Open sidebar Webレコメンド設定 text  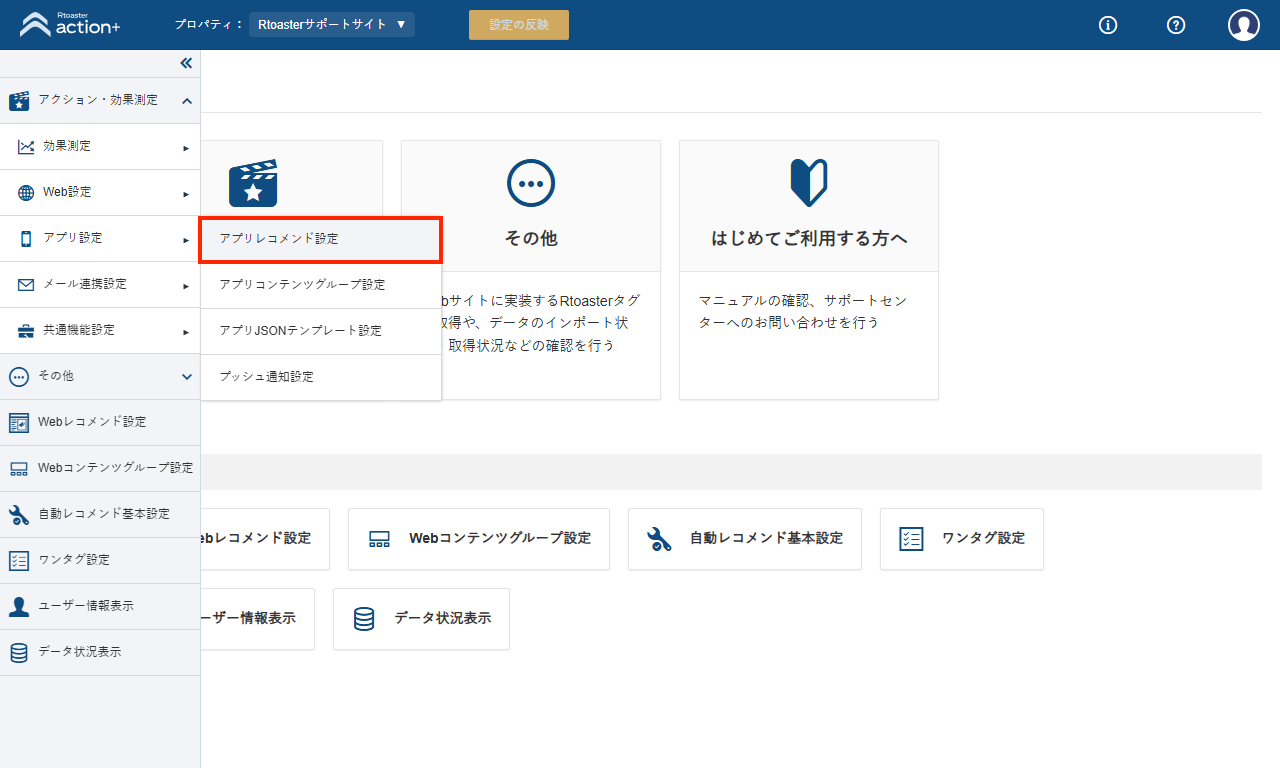pyautogui.click(x=92, y=422)
